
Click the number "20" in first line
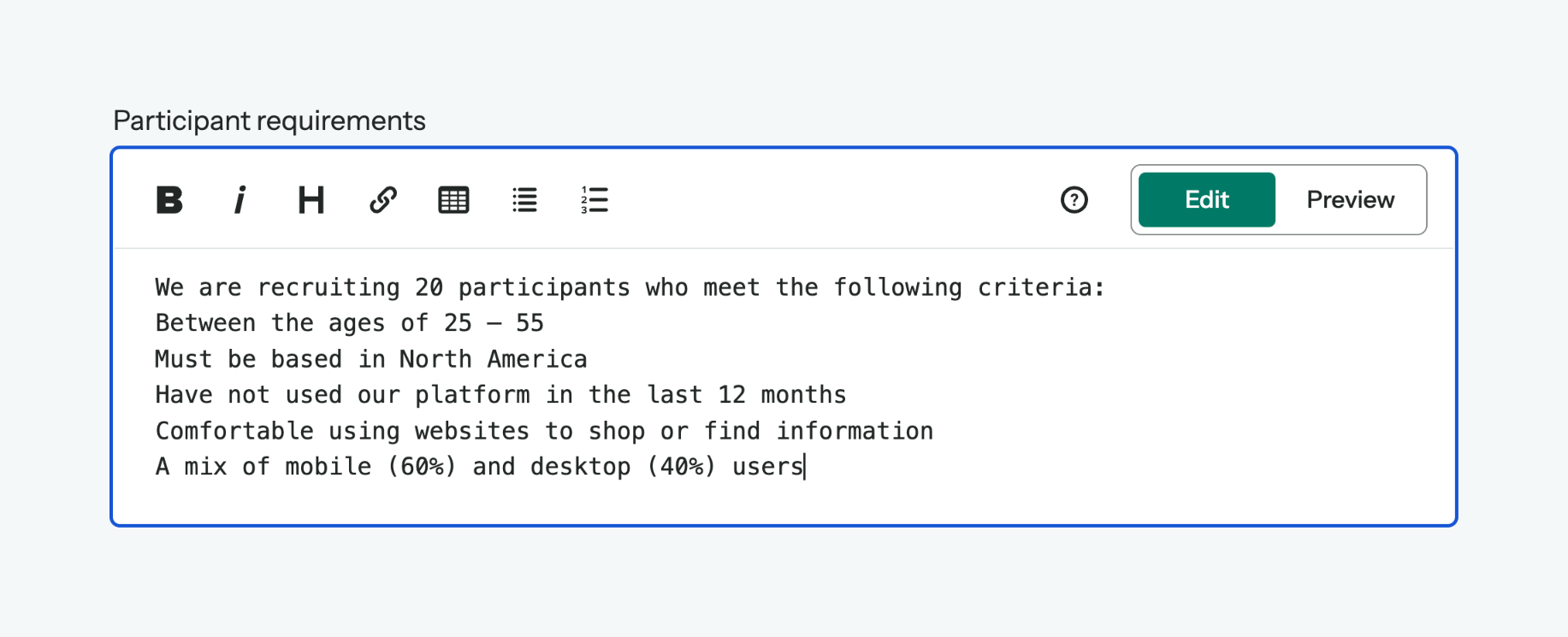click(429, 287)
